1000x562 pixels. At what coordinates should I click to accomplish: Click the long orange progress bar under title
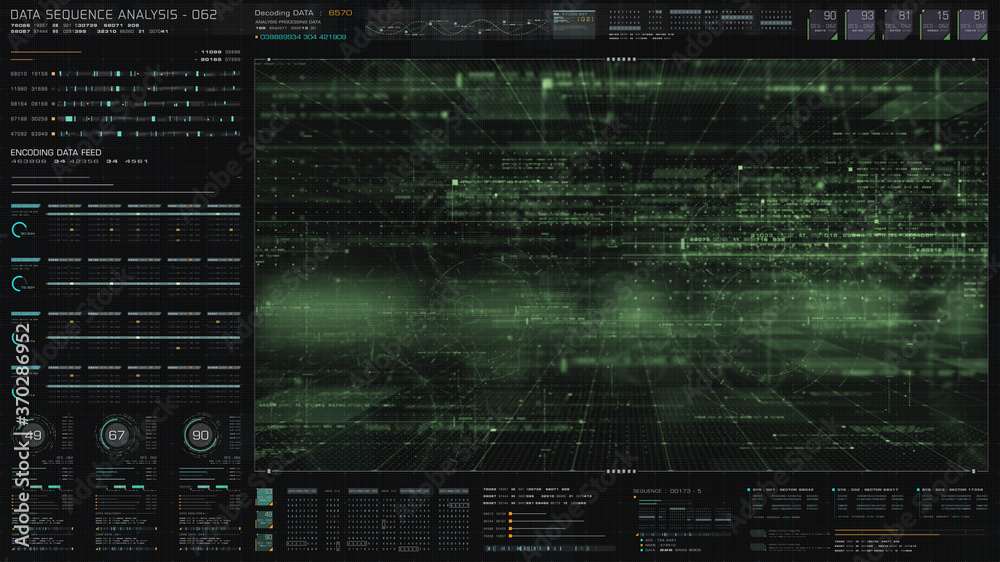[x=46, y=52]
